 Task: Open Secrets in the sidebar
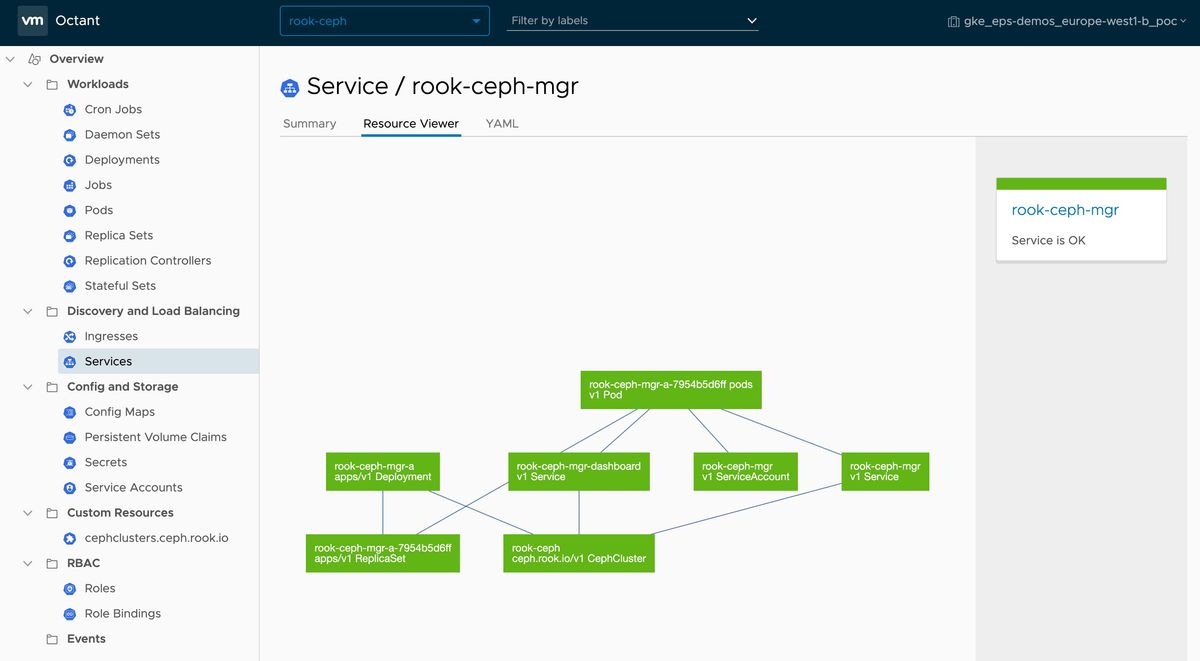106,462
